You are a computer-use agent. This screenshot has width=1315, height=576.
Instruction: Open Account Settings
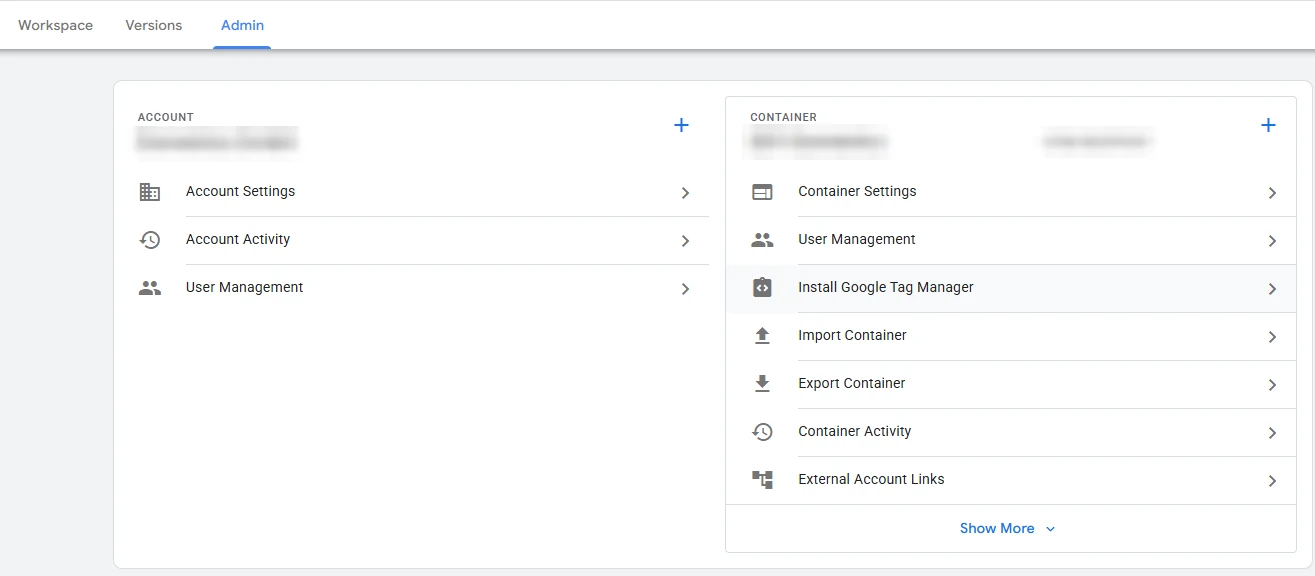(423, 192)
